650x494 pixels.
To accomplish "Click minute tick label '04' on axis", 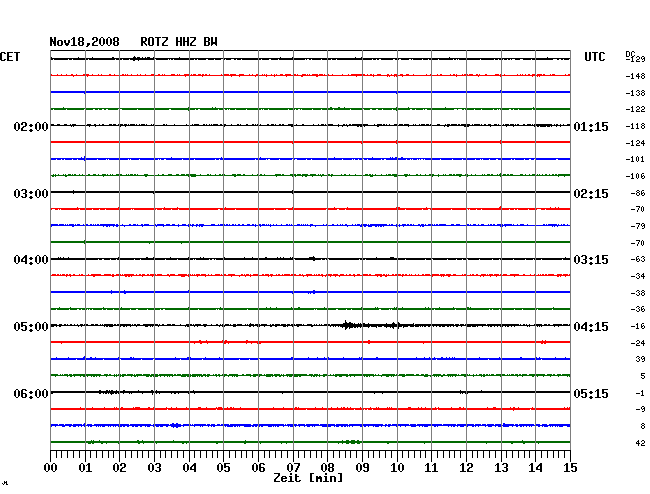I will (189, 467).
